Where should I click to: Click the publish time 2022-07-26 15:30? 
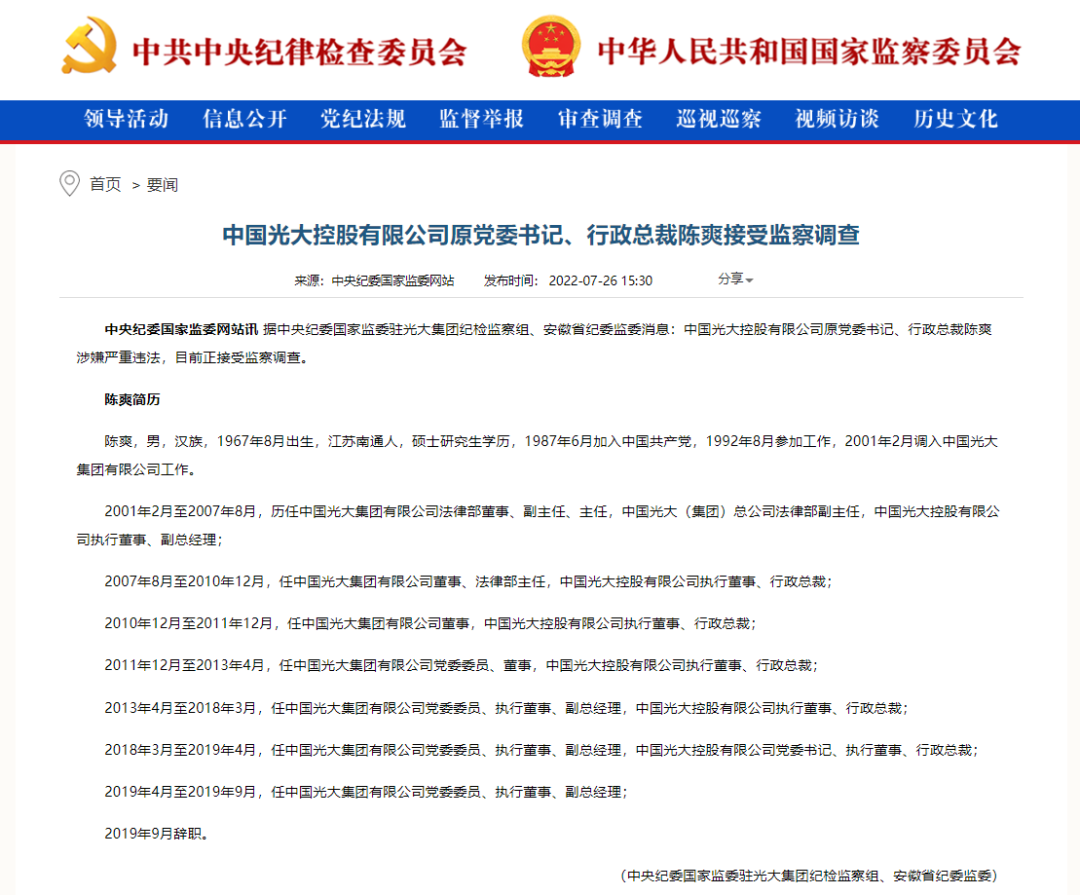601,280
